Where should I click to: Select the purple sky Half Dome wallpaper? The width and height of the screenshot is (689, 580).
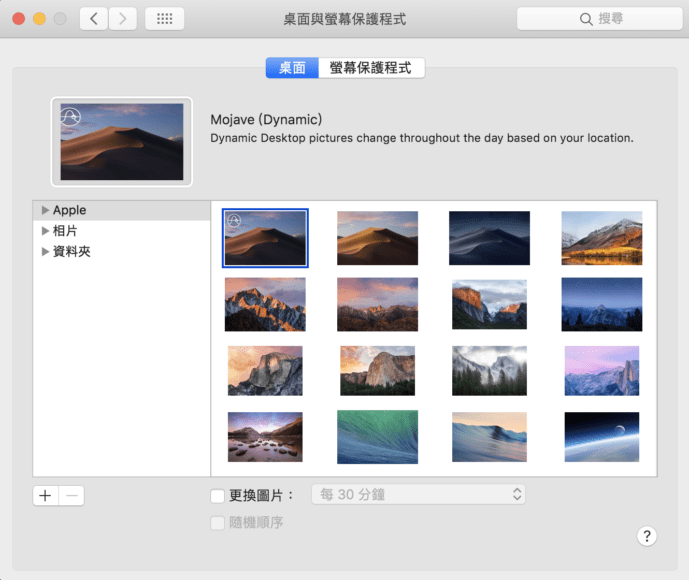coord(602,370)
